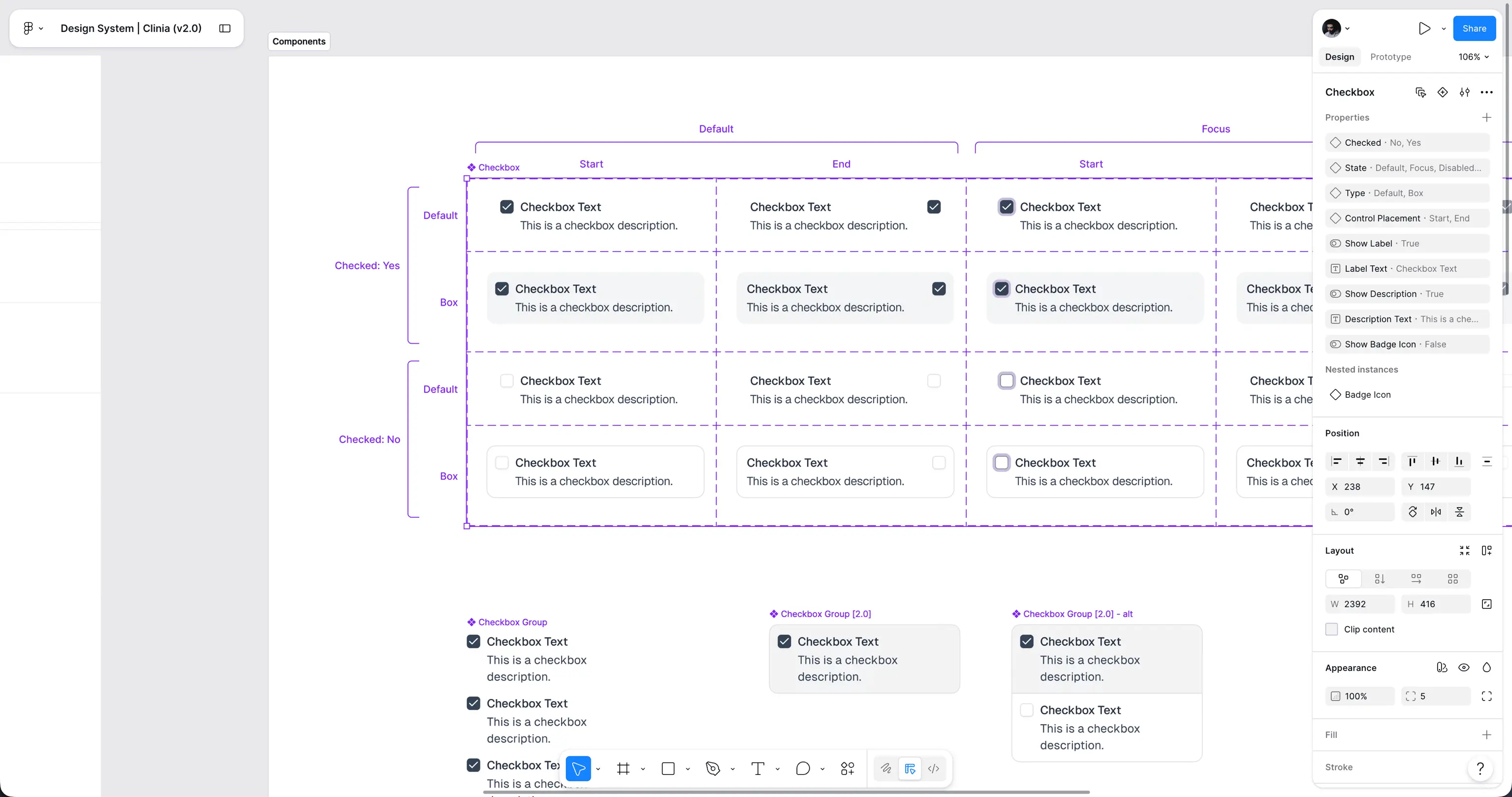Expand Frame tool options chevron

tap(643, 769)
